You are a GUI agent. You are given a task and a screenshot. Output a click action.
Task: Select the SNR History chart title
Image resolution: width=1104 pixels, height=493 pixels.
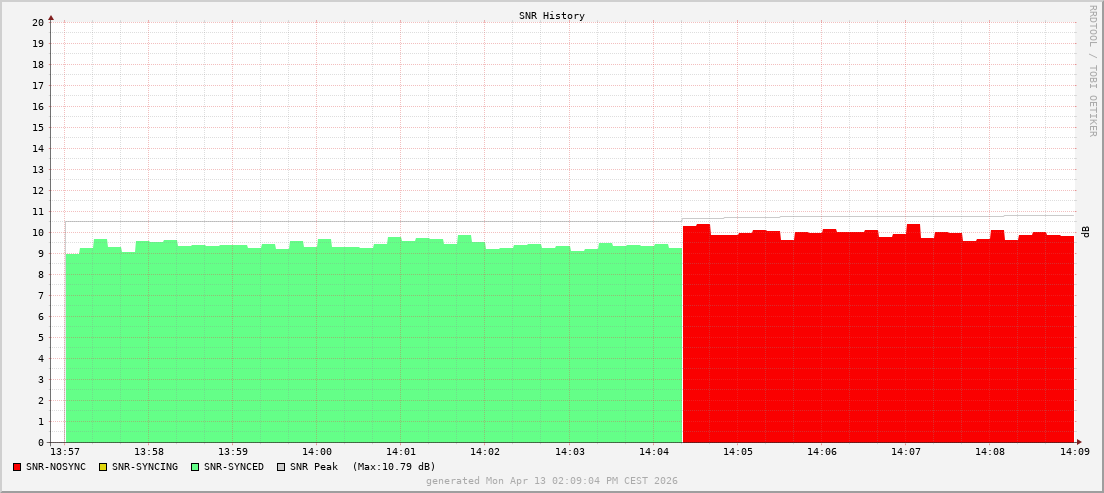[551, 16]
